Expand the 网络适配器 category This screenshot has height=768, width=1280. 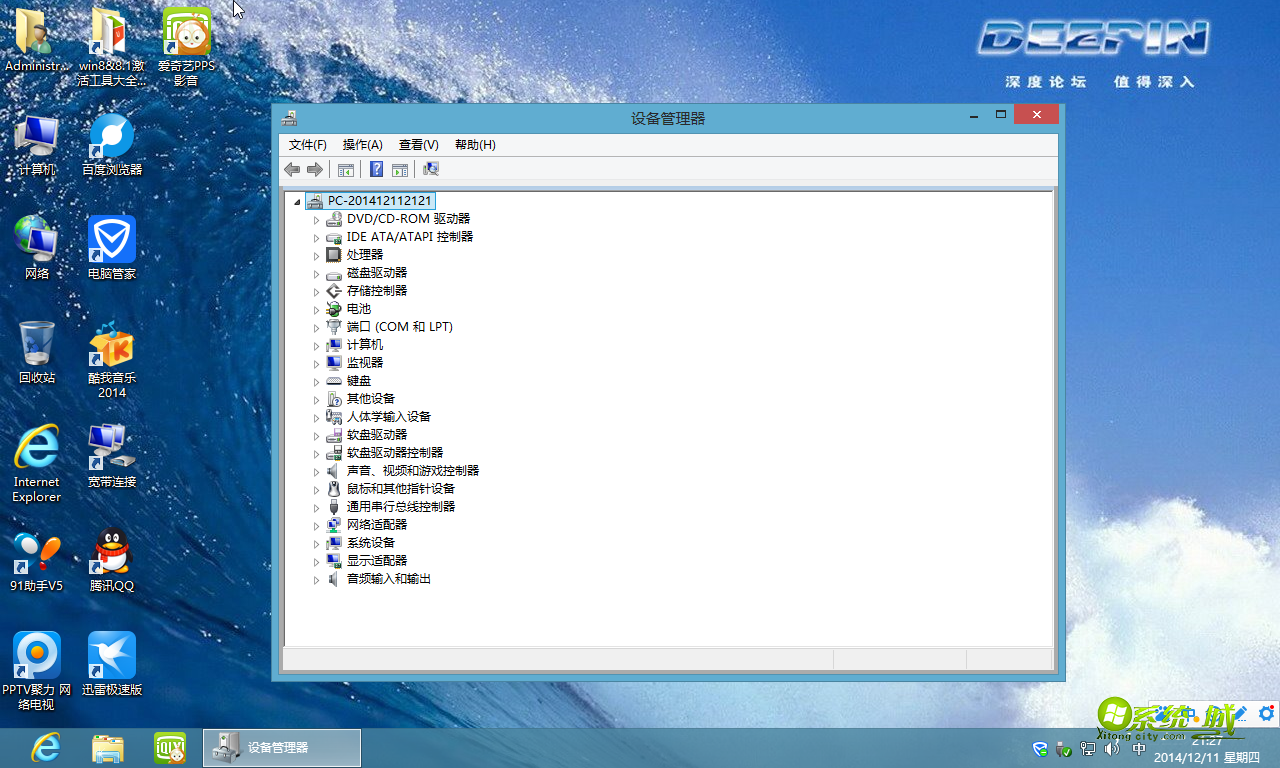pyautogui.click(x=317, y=524)
